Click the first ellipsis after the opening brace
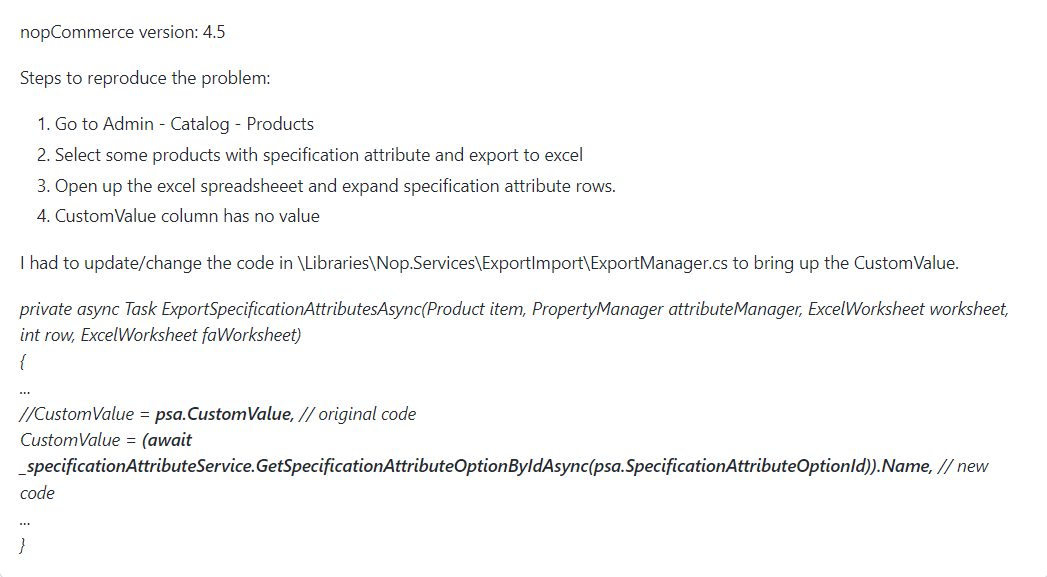1047x577 pixels. pos(25,389)
